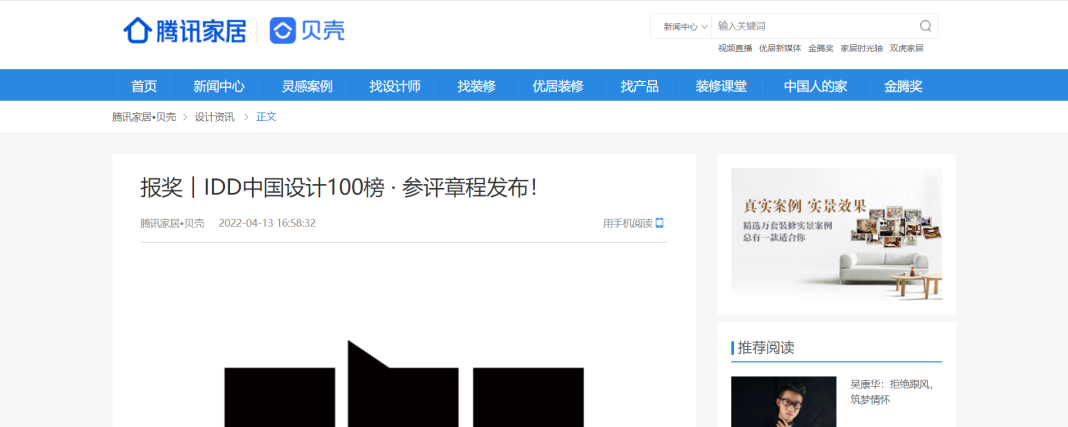
Task: Open the 视频直播 quick link
Action: click(x=735, y=48)
